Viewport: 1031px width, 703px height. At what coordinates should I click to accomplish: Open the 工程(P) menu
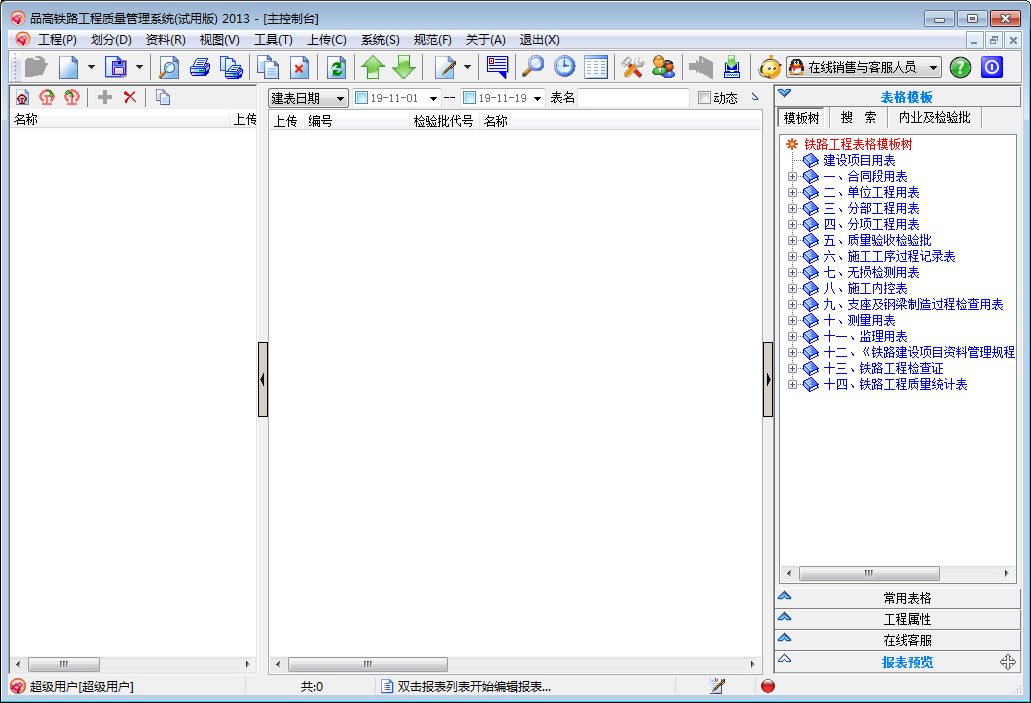tap(57, 40)
